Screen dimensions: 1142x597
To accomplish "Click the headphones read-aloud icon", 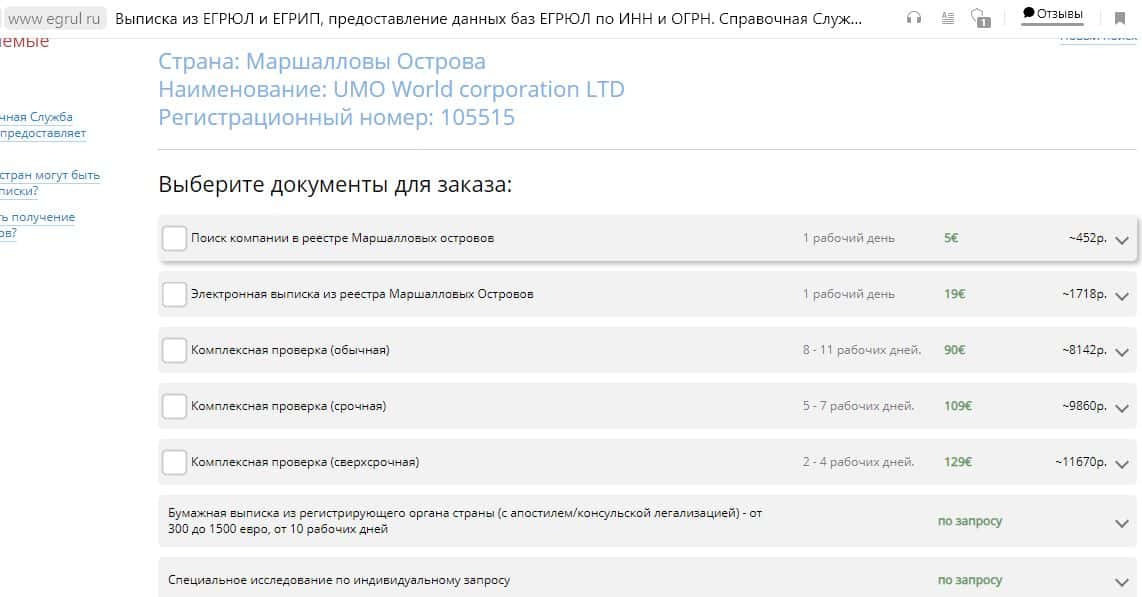I will tap(913, 18).
